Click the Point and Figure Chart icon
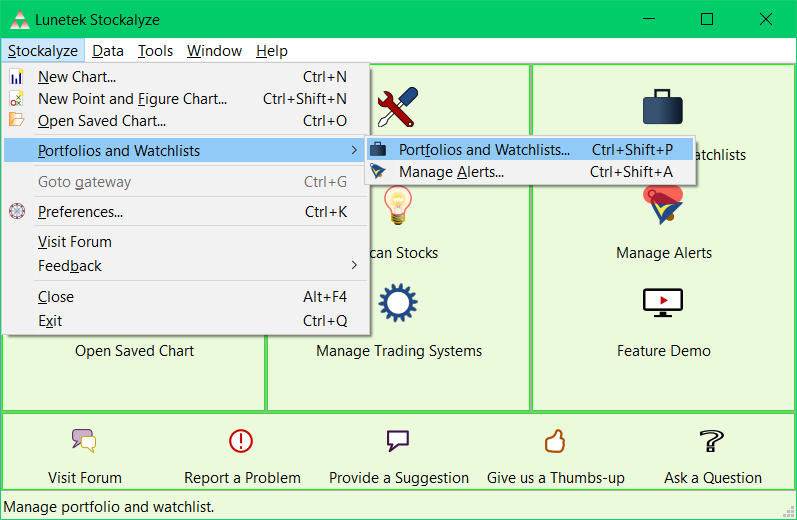The height and width of the screenshot is (520, 797). point(16,99)
